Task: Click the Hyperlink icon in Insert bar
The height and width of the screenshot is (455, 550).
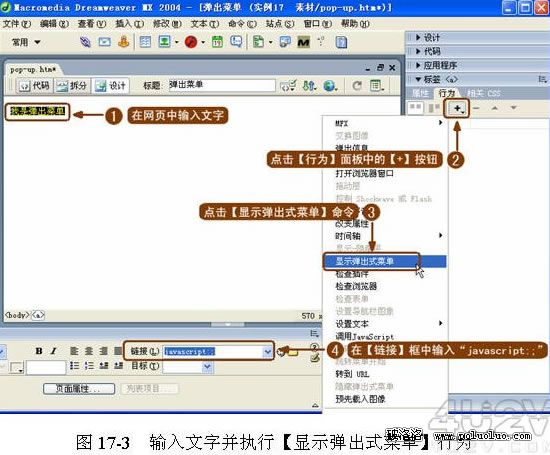Action: coord(85,42)
